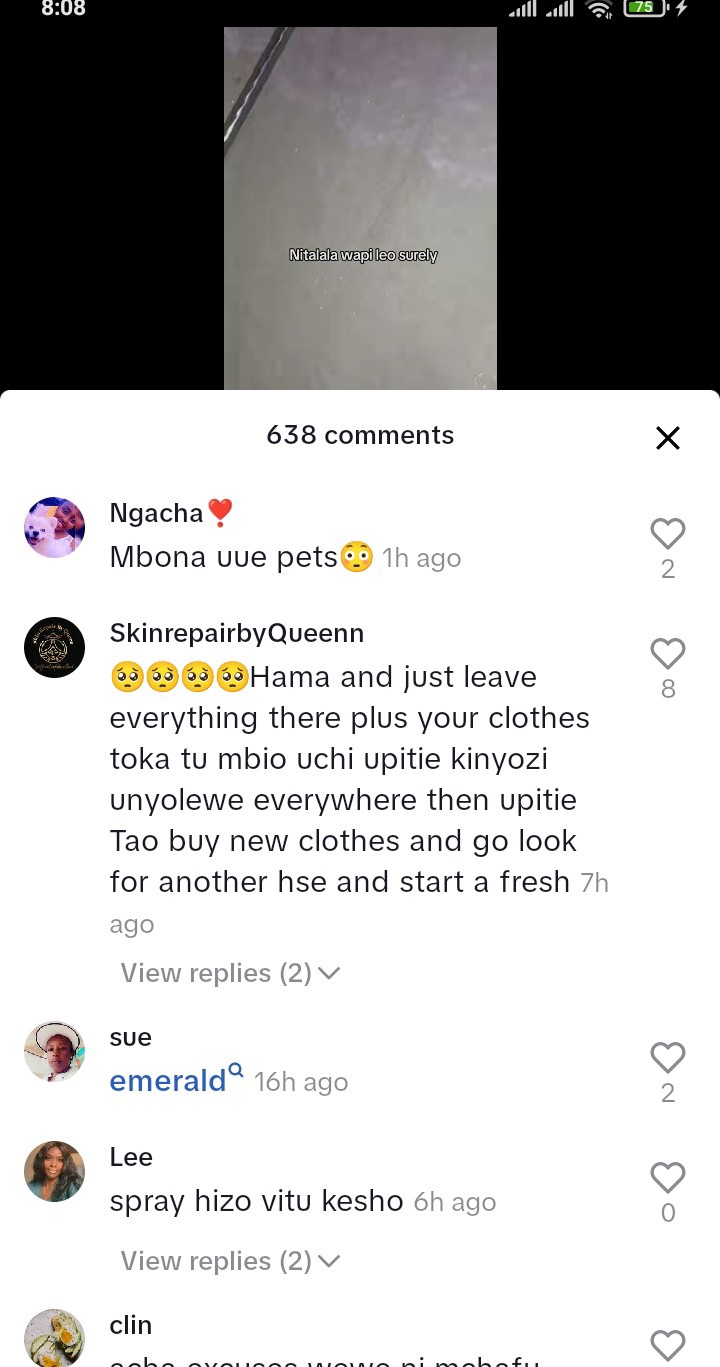
Task: Open SkinrepairbyQueenn's avatar
Action: pos(54,647)
